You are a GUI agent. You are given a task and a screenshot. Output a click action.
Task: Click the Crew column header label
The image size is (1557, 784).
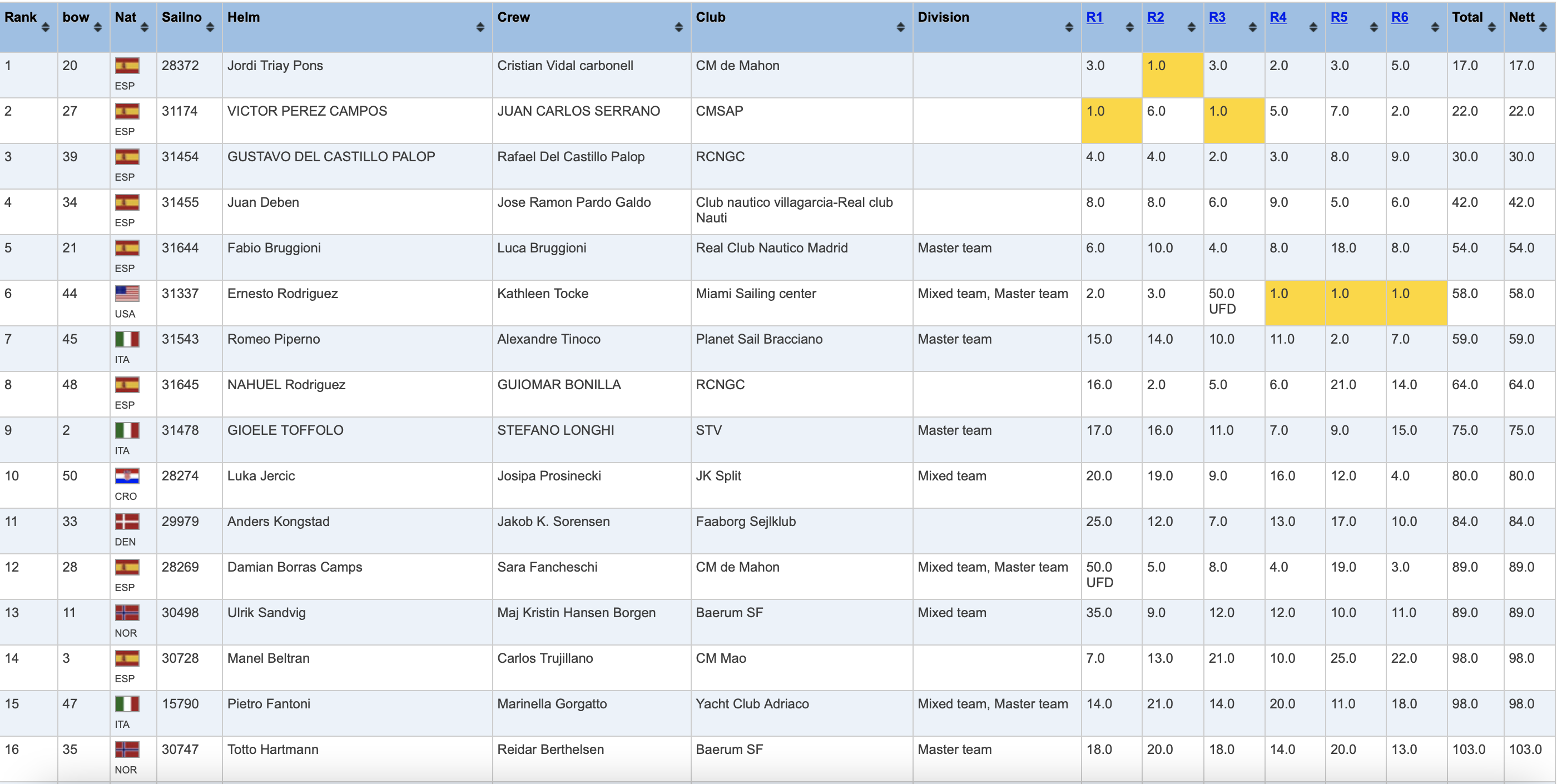(514, 17)
